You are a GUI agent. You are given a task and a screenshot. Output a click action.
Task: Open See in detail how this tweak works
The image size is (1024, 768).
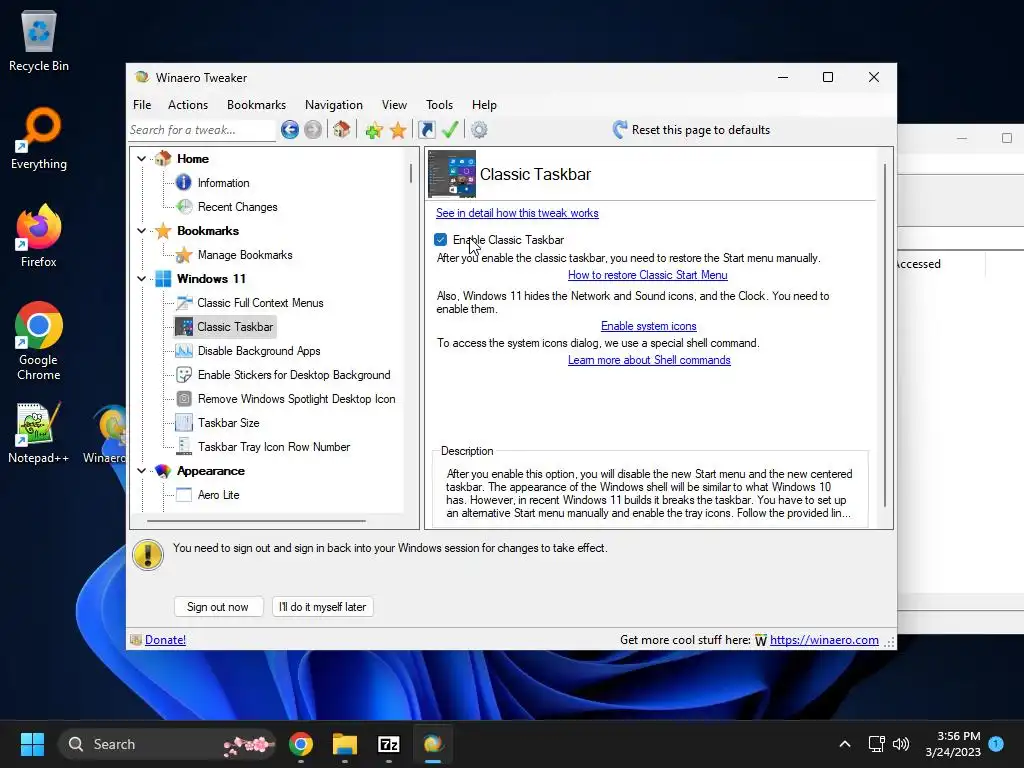pyautogui.click(x=517, y=213)
